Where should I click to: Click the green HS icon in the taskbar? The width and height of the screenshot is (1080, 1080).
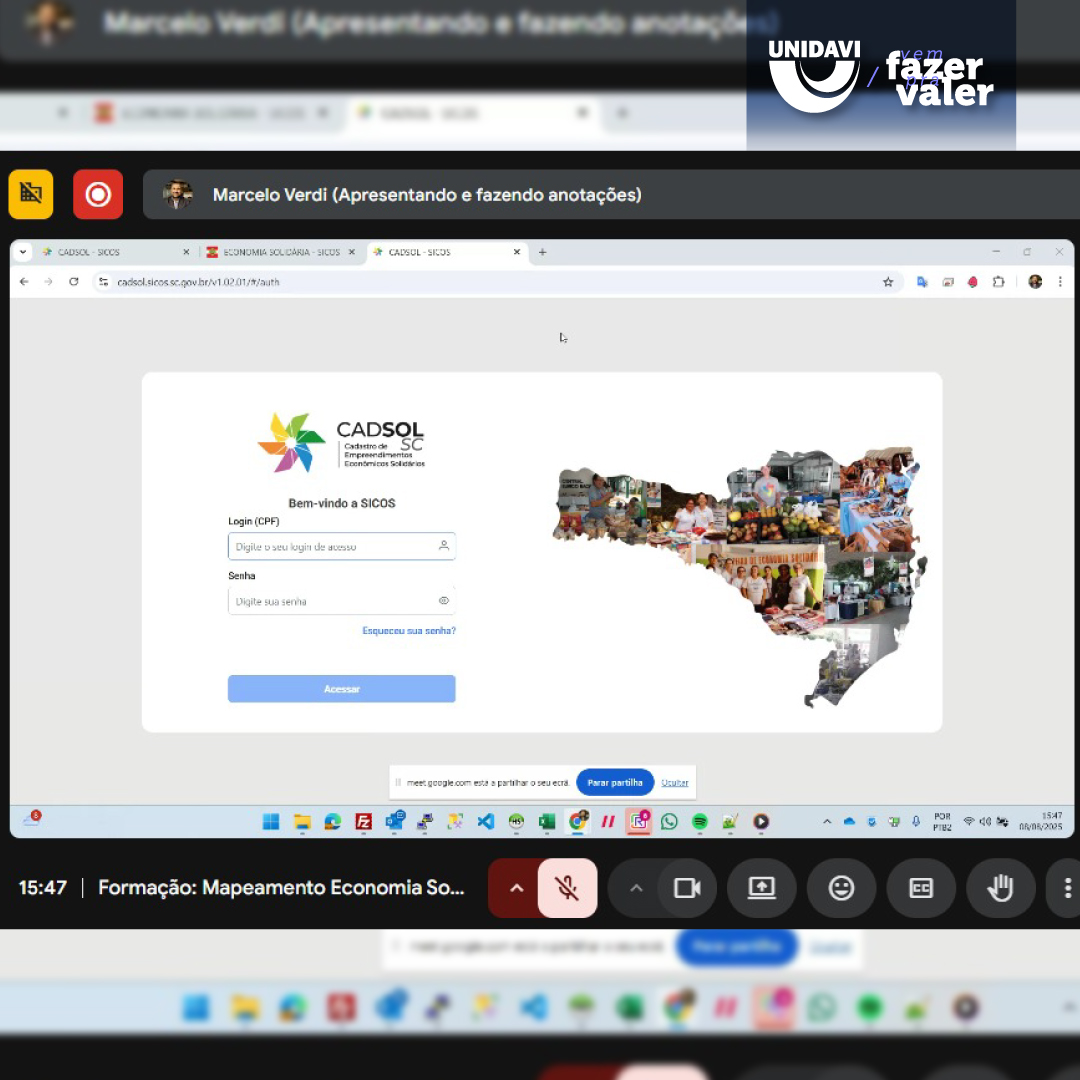click(516, 821)
